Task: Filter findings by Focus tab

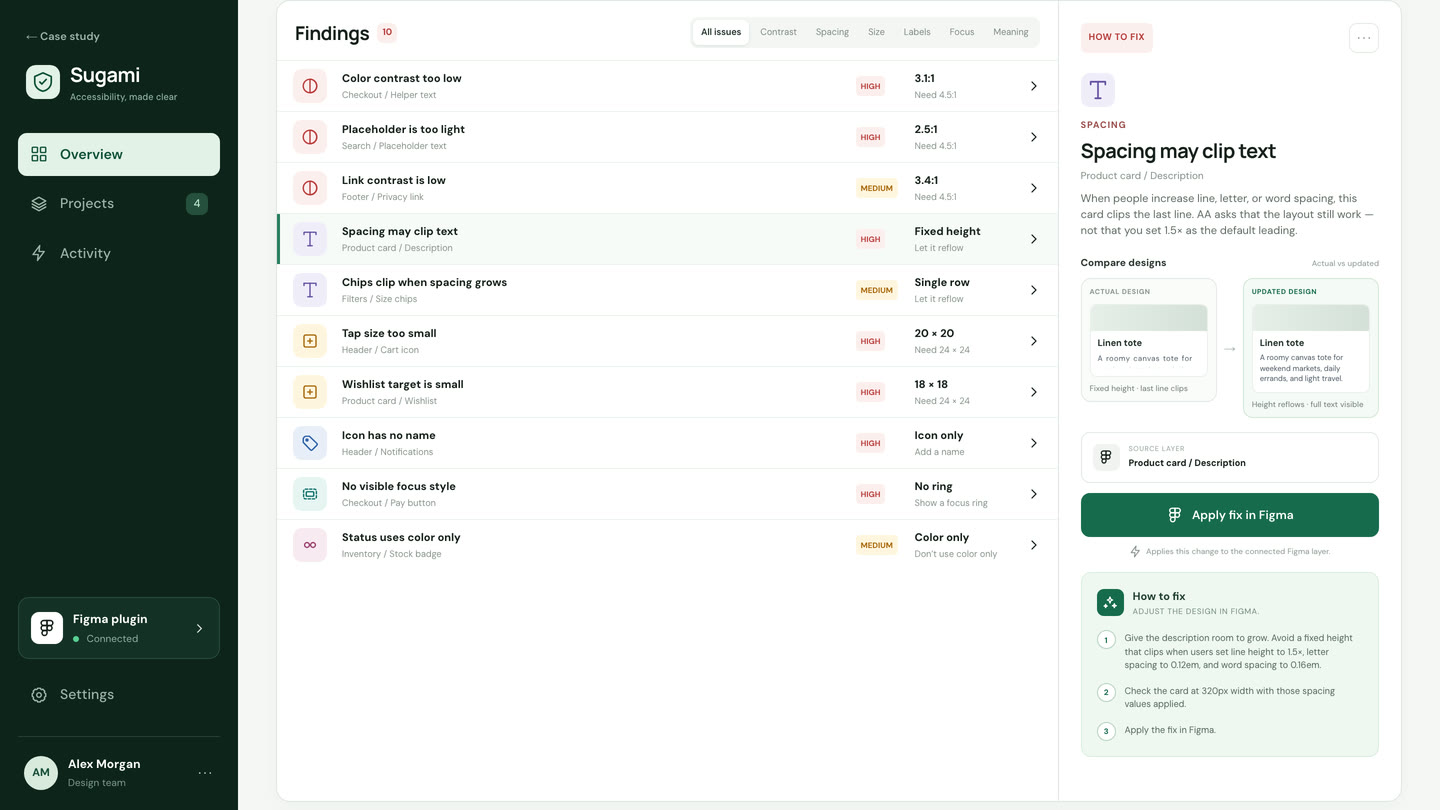Action: pyautogui.click(x=962, y=32)
